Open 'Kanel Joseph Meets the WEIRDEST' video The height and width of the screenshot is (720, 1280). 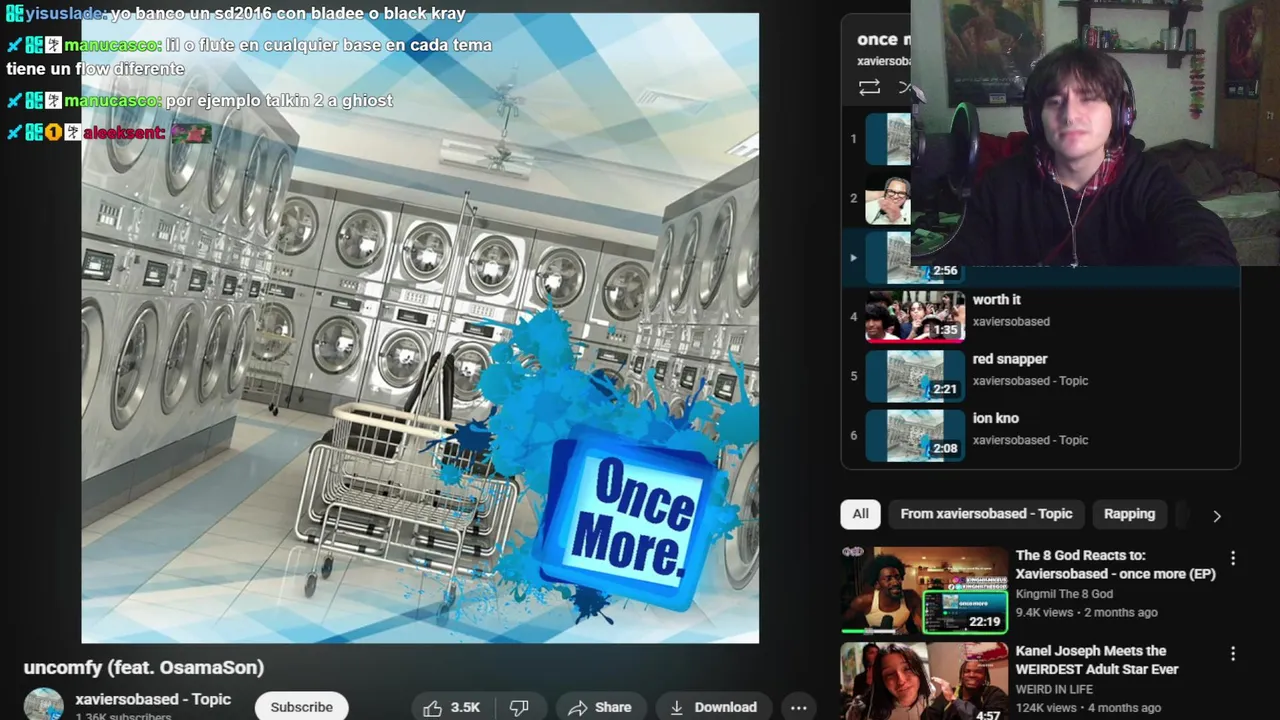(1097, 660)
